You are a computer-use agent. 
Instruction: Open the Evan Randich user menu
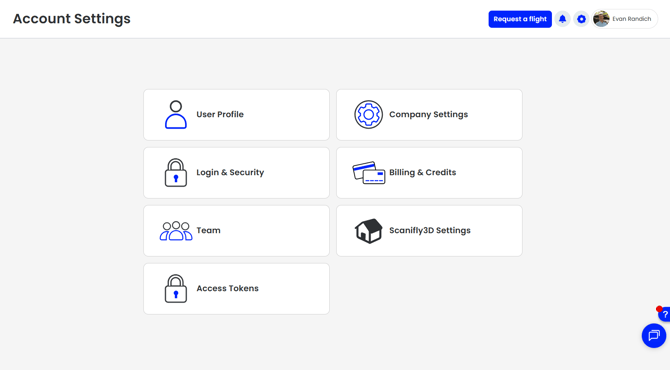click(x=625, y=19)
